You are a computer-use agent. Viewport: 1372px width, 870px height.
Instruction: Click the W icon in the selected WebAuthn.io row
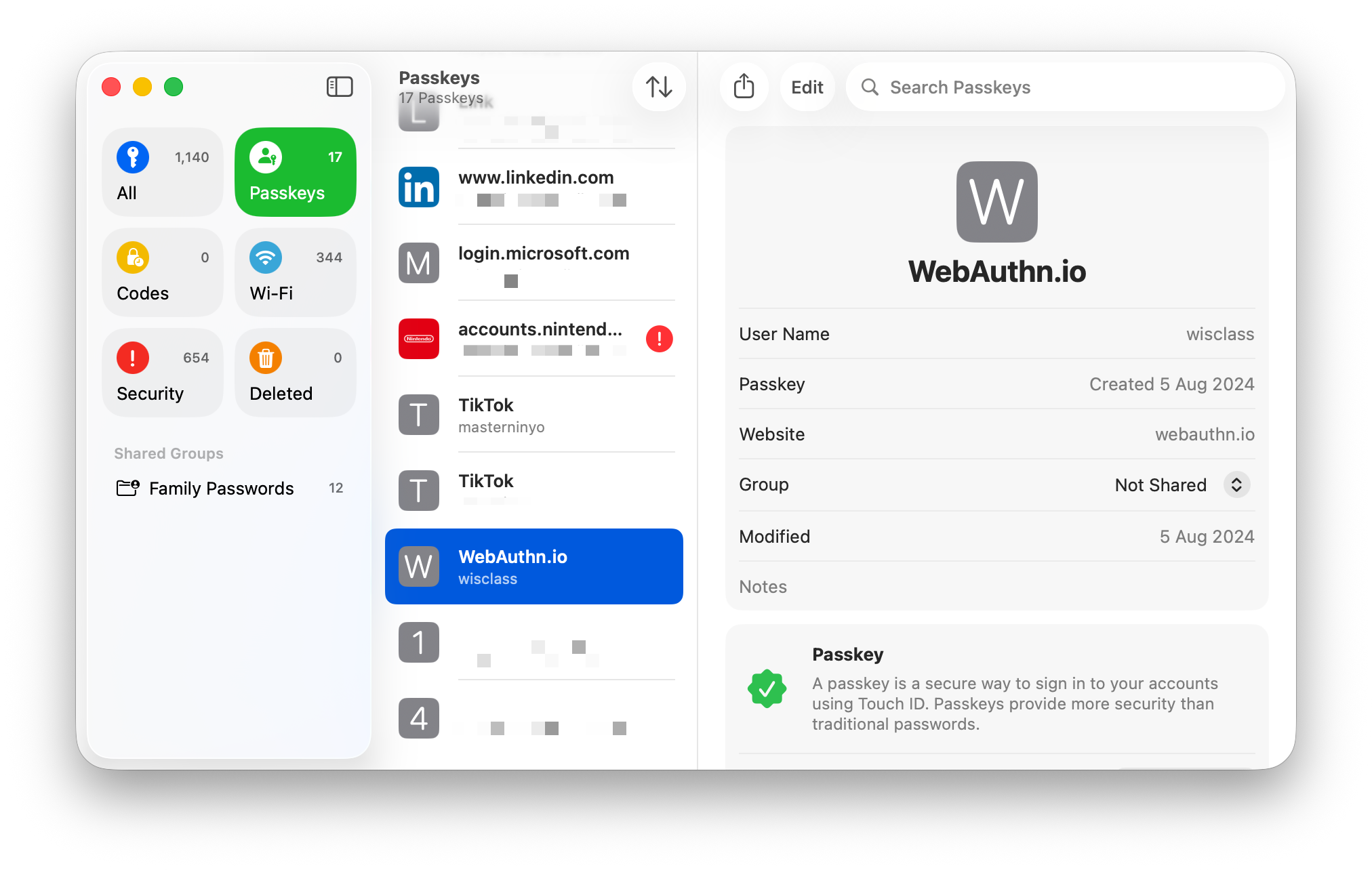click(419, 566)
